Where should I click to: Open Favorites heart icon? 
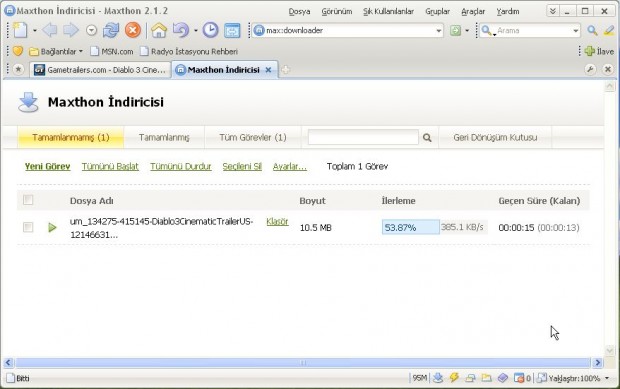[x=18, y=51]
